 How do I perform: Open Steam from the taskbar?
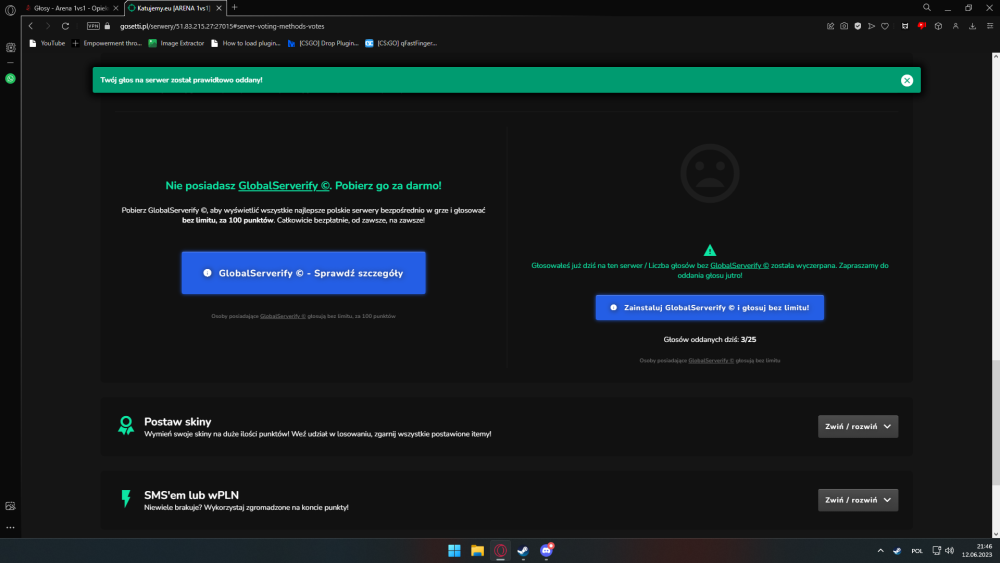click(x=523, y=551)
